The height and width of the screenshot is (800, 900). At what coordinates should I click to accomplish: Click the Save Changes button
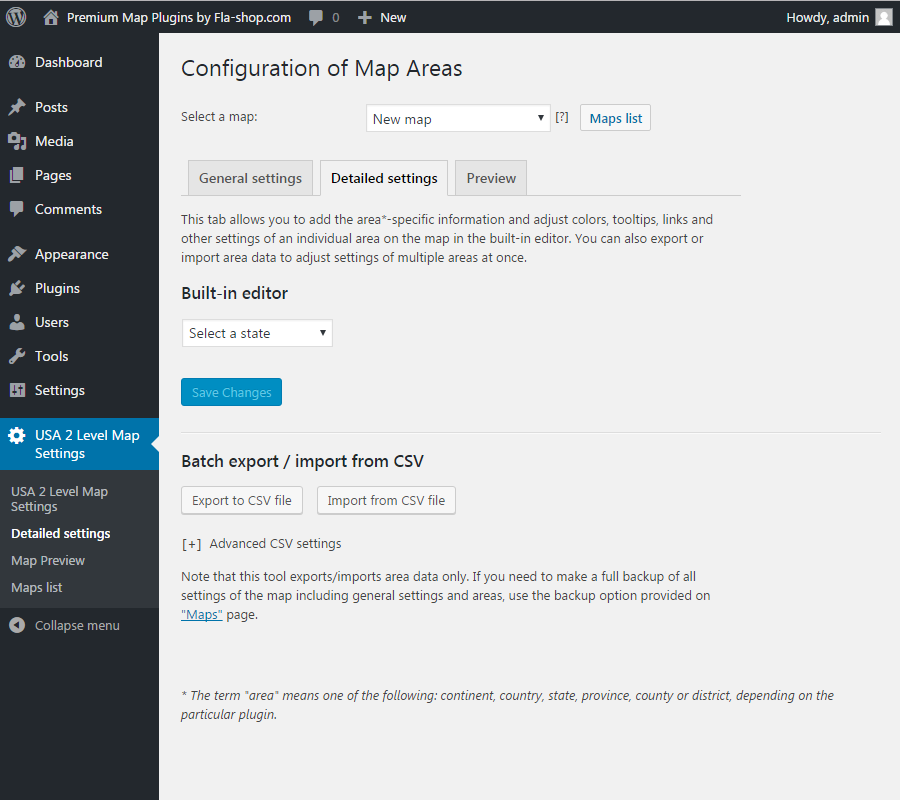point(231,393)
